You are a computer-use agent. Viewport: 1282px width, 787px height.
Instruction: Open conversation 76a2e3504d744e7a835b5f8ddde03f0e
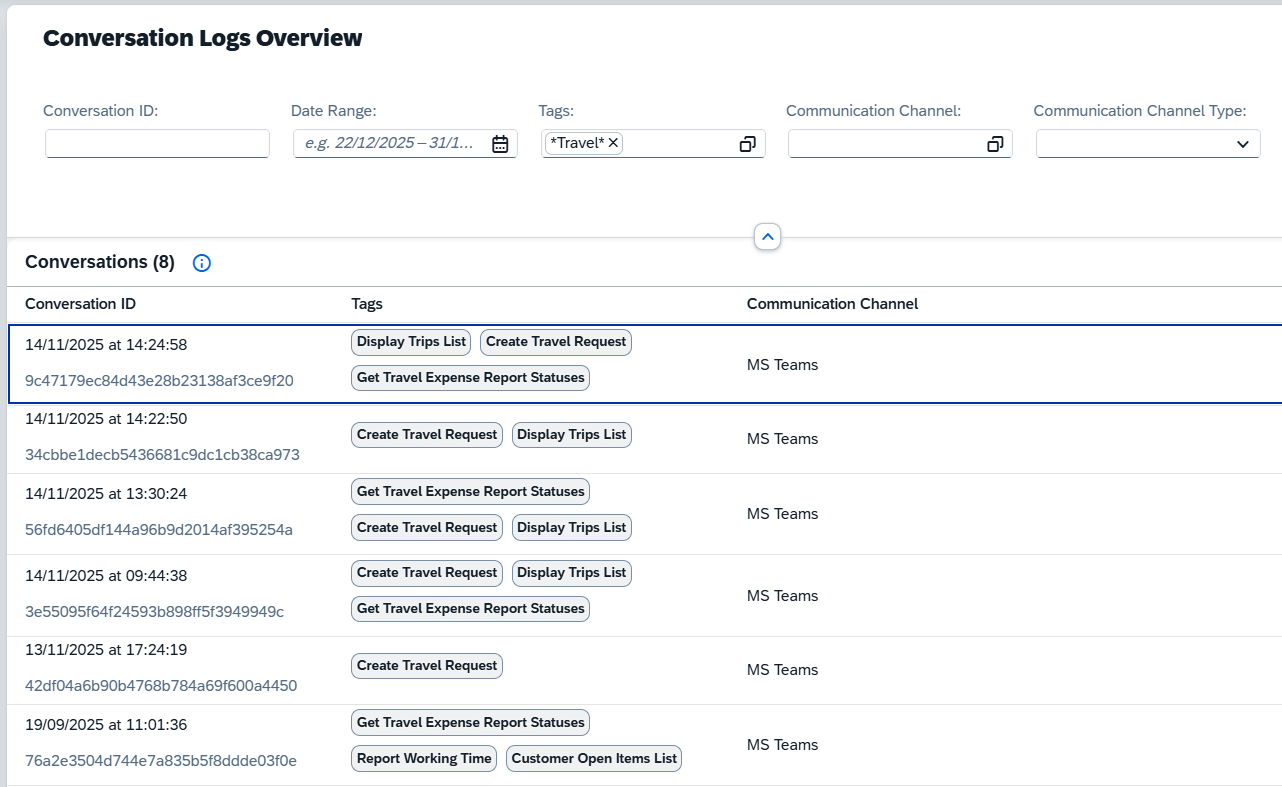point(161,760)
